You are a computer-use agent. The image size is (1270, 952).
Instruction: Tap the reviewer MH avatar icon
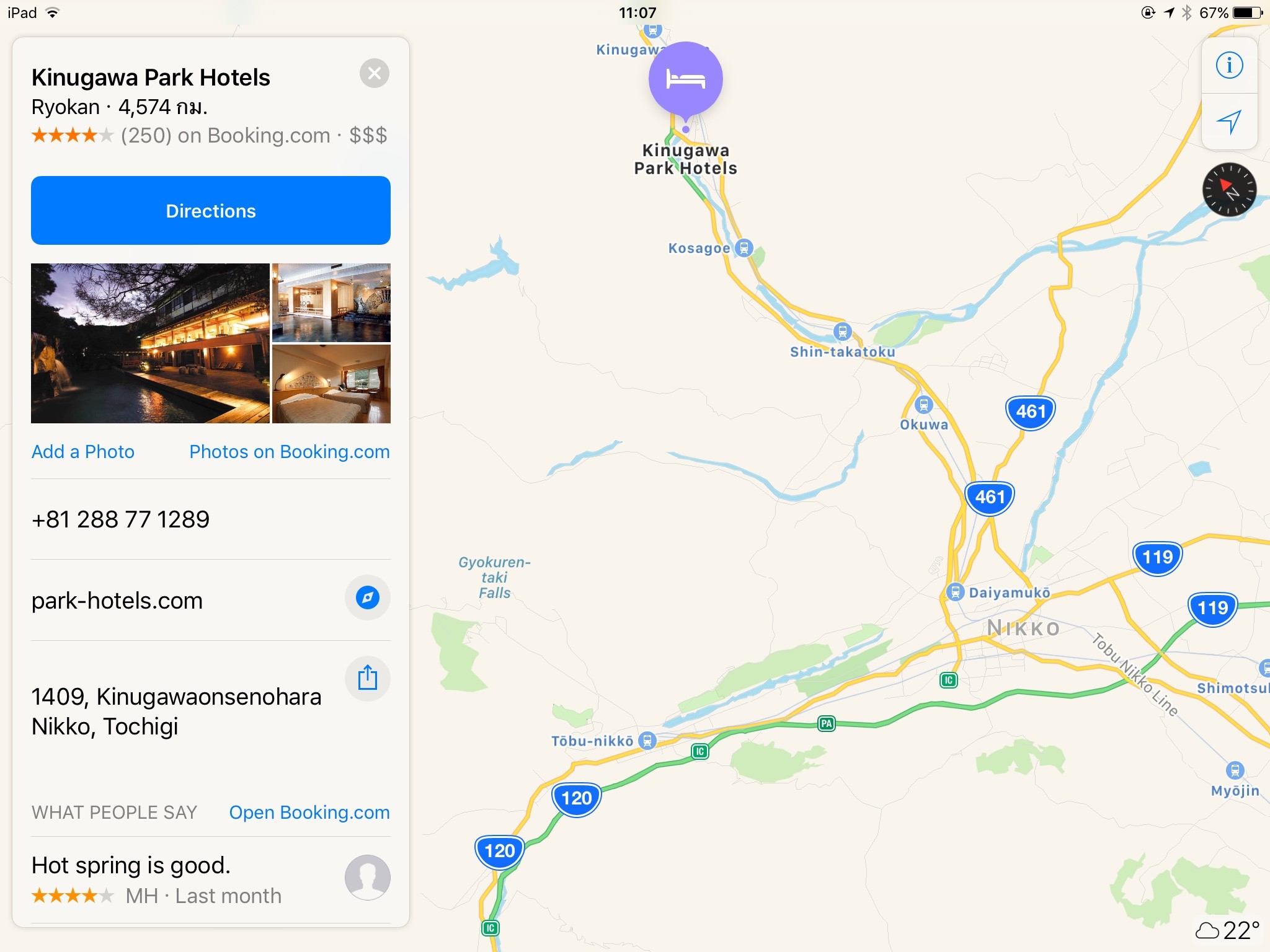[x=367, y=878]
